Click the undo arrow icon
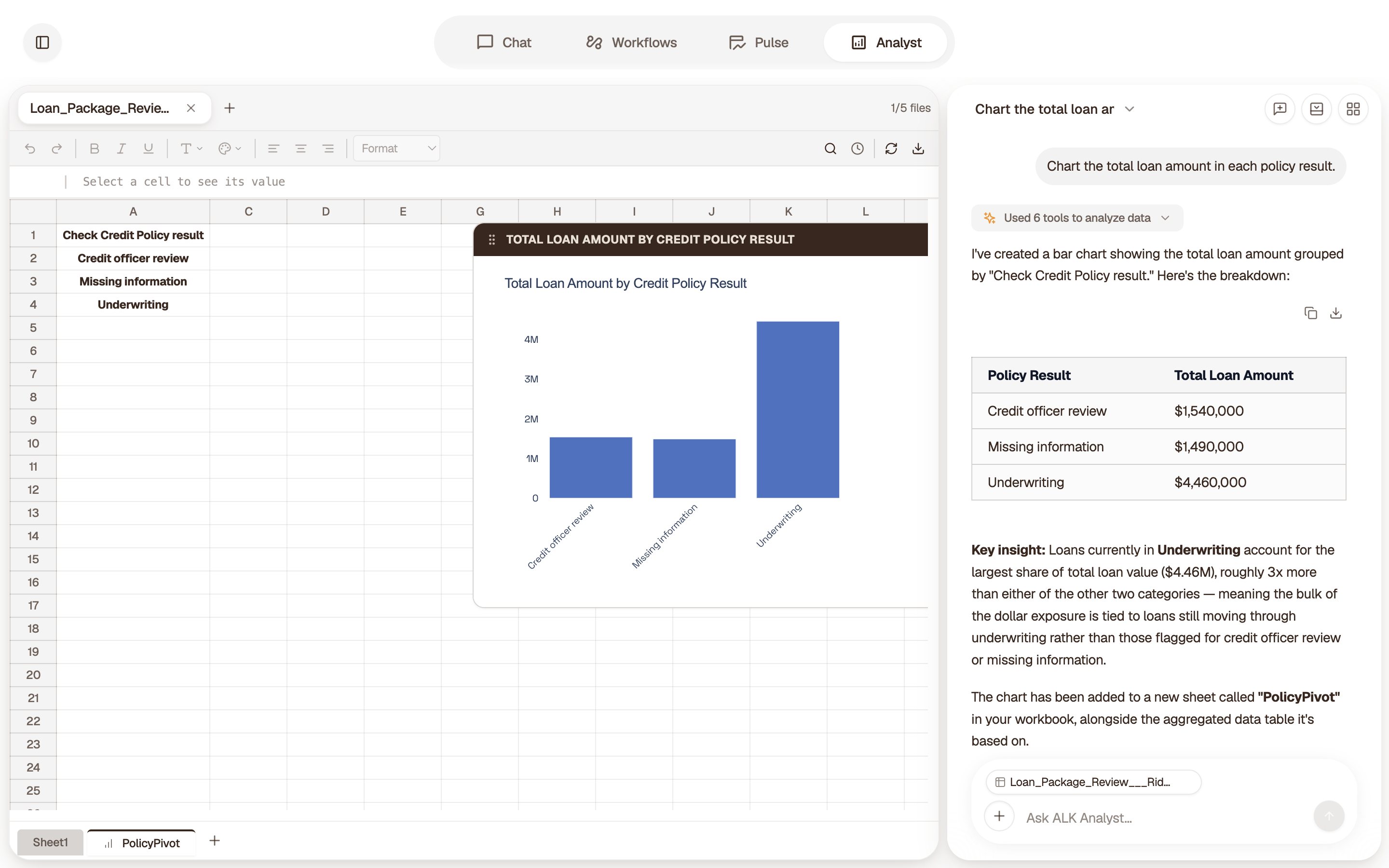Viewport: 1389px width, 868px height. point(30,149)
